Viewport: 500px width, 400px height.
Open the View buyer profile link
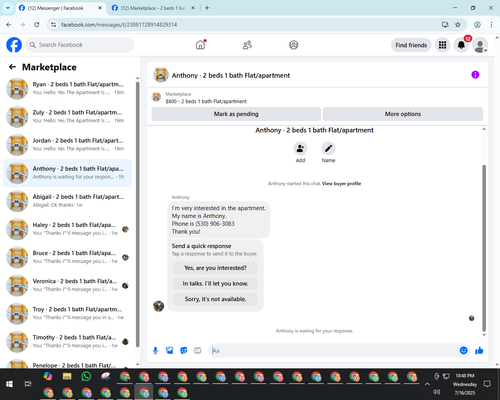341,184
